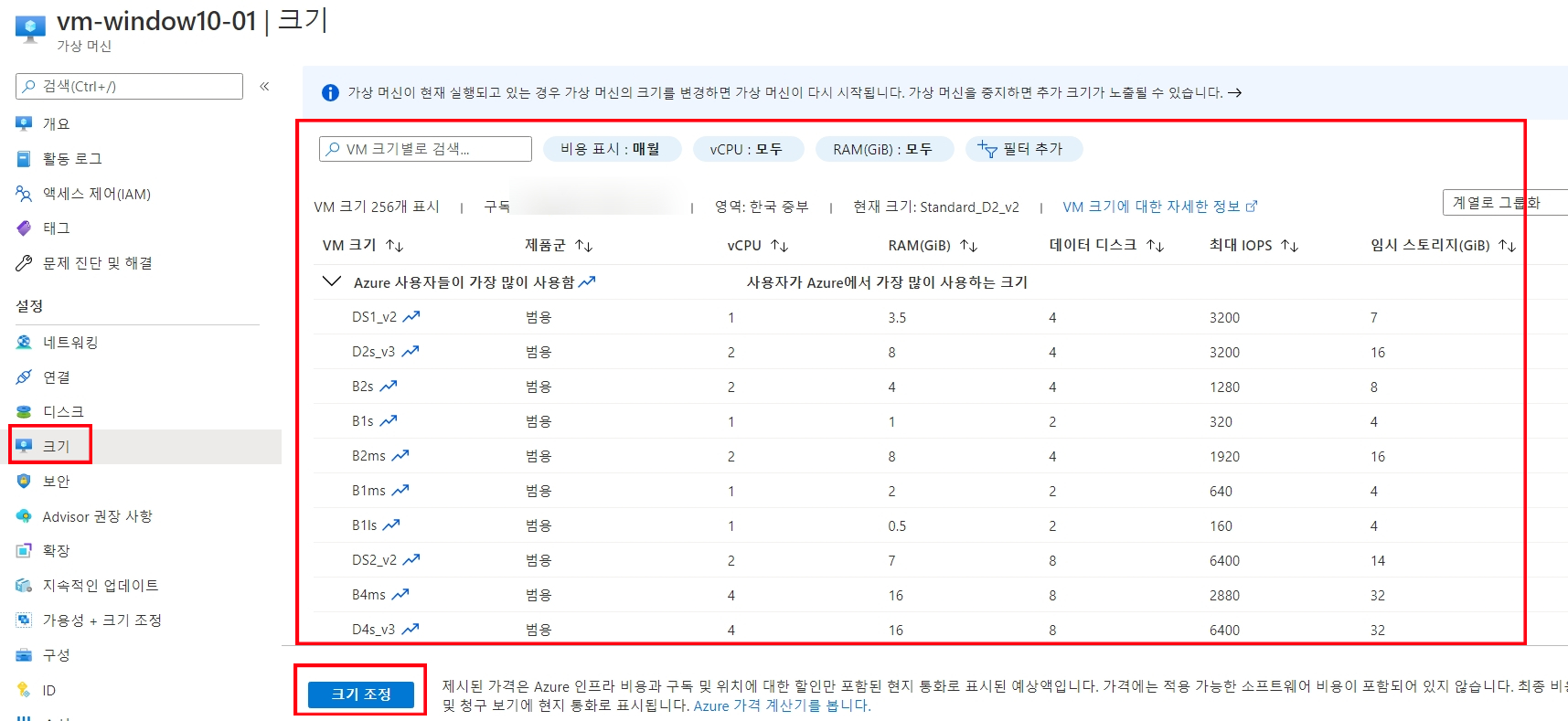This screenshot has height=721, width=1568.
Task: Open the 보안 security shield icon
Action: point(24,481)
